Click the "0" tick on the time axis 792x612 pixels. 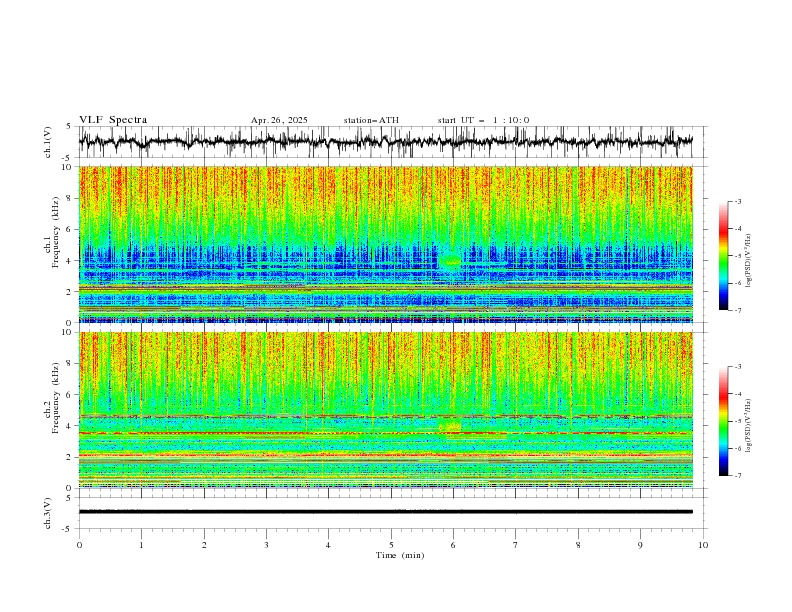click(79, 545)
